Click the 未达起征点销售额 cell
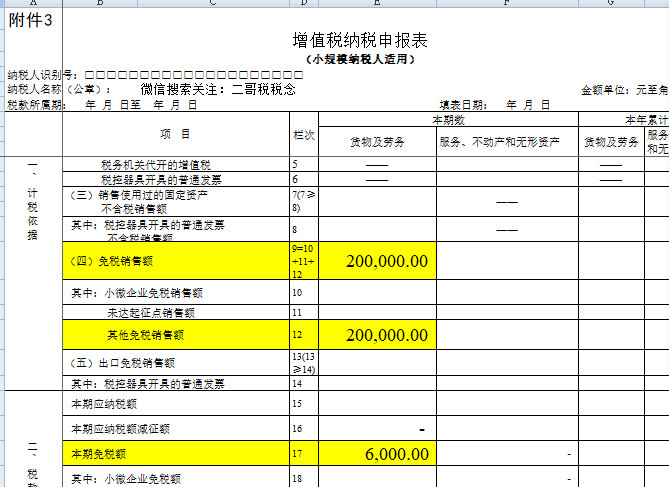This screenshot has height=487, width=669. (x=176, y=312)
